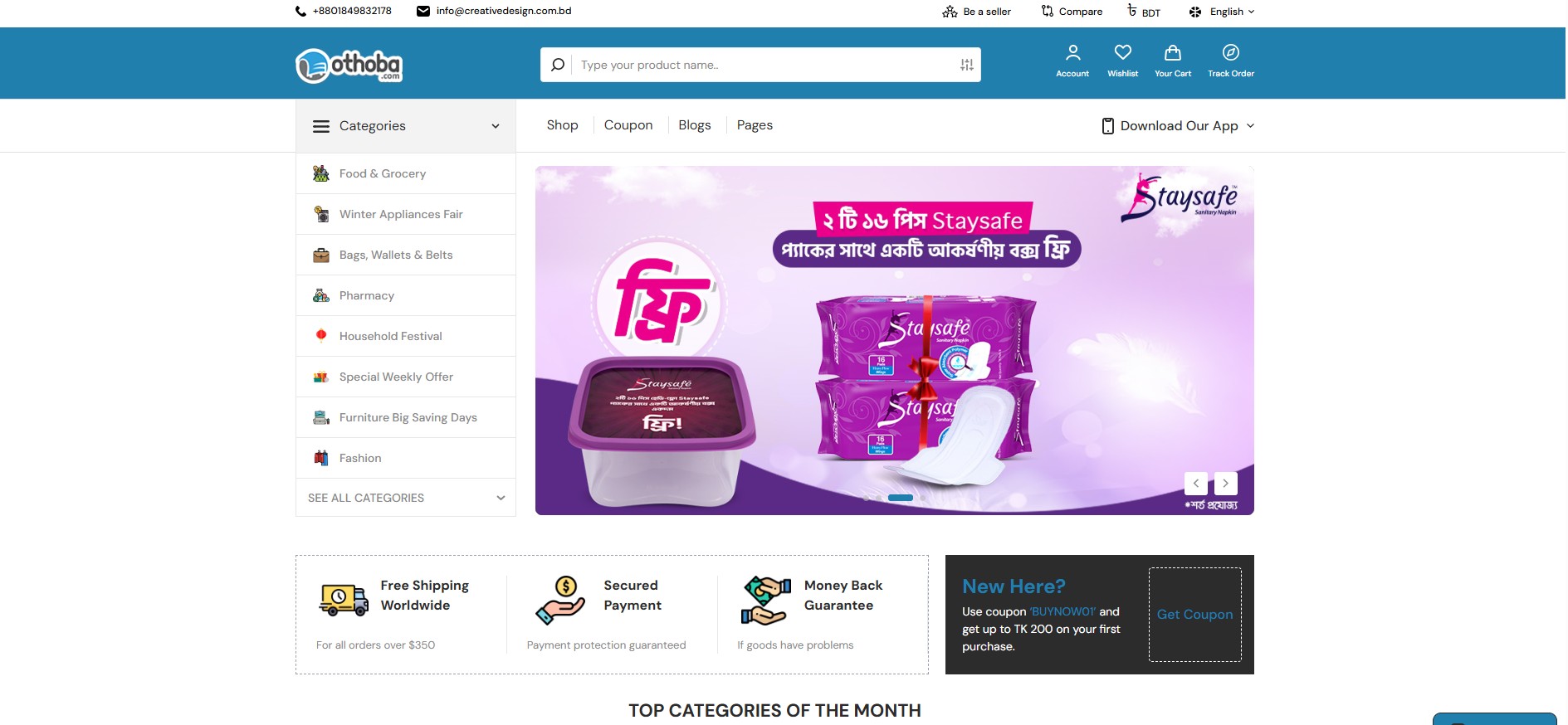Click the Be a seller icon
Screen dimensions: 1568x725
point(950,12)
